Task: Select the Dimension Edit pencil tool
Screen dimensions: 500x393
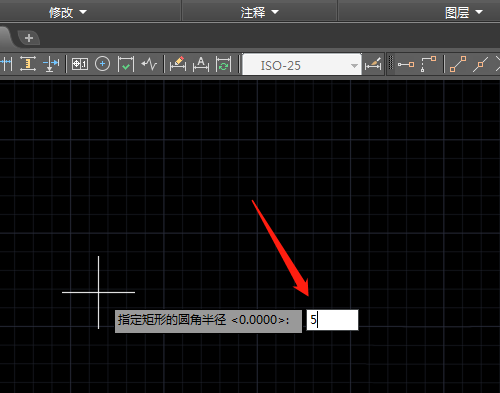Action: click(x=178, y=64)
